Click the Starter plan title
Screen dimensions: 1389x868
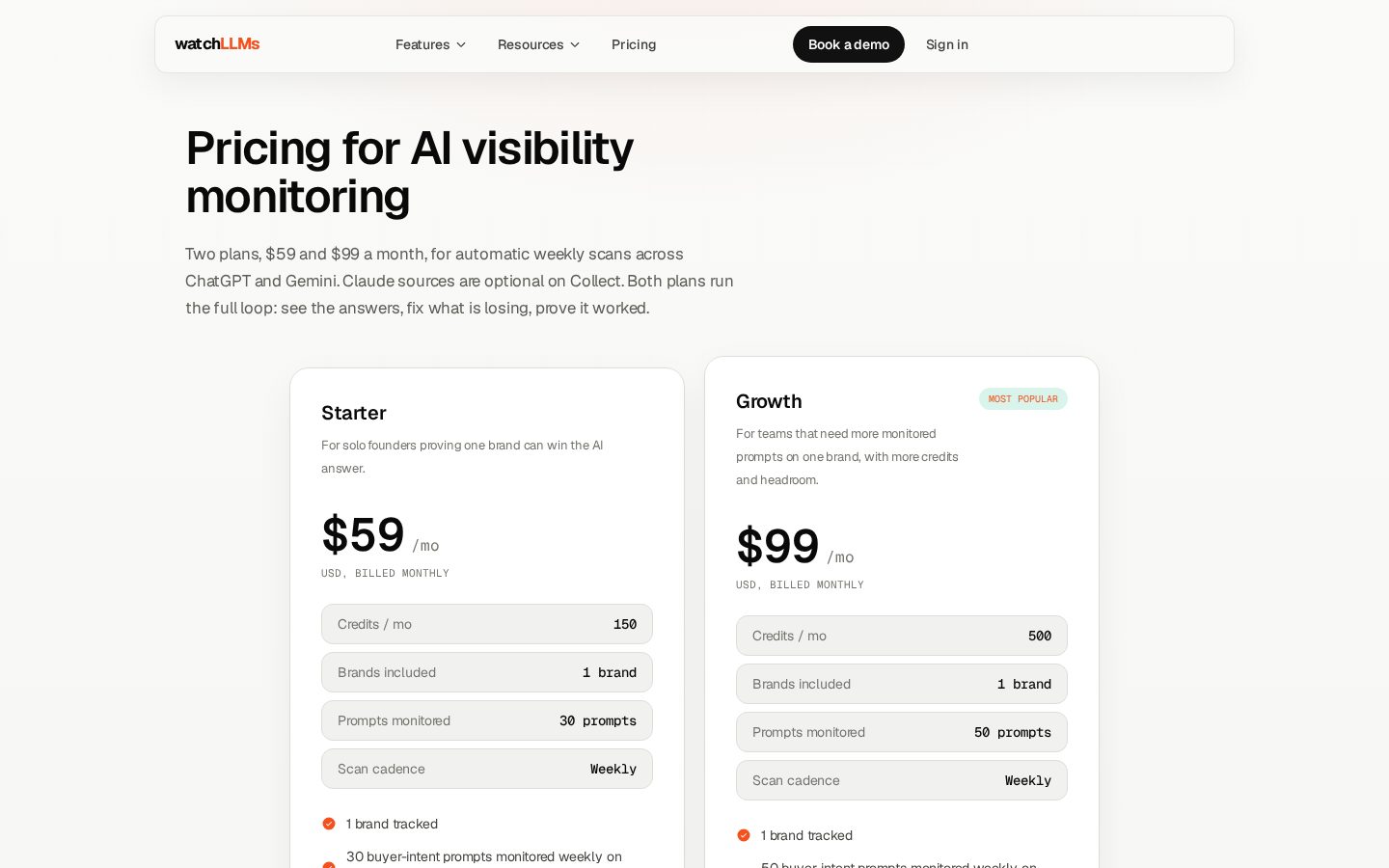[354, 413]
